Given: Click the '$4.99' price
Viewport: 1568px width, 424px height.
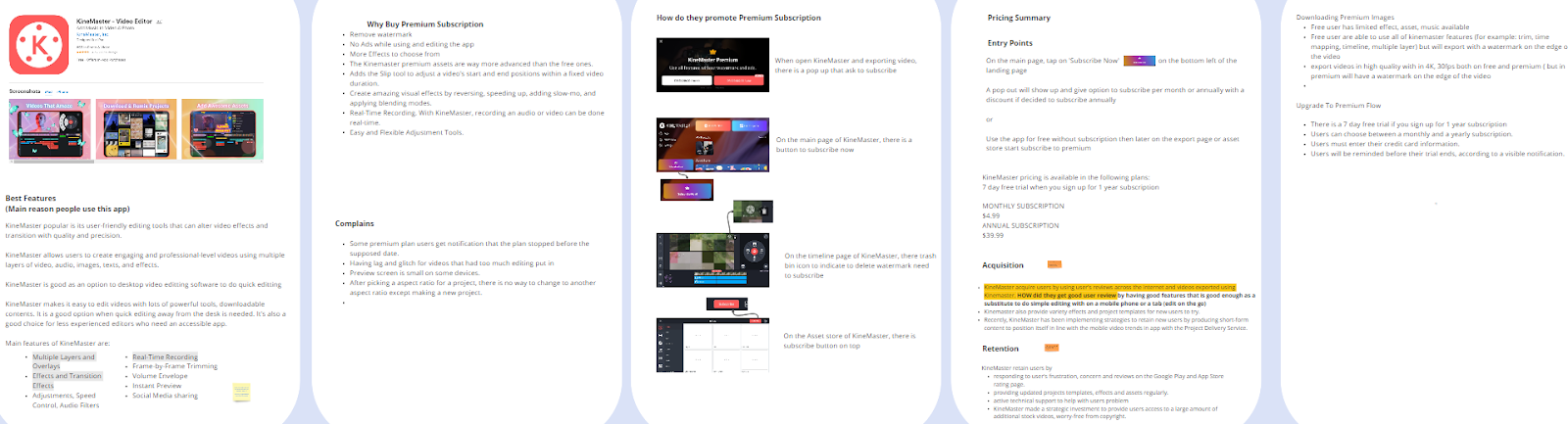Looking at the screenshot, I should tap(991, 215).
